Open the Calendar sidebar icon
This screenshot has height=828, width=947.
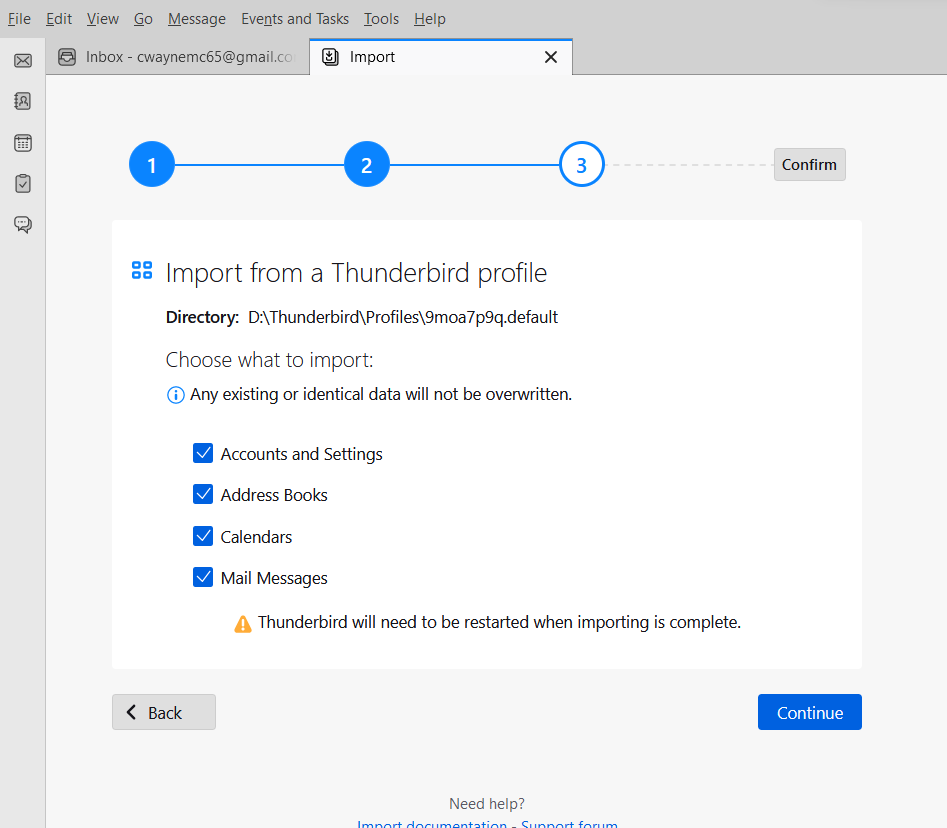tap(22, 143)
